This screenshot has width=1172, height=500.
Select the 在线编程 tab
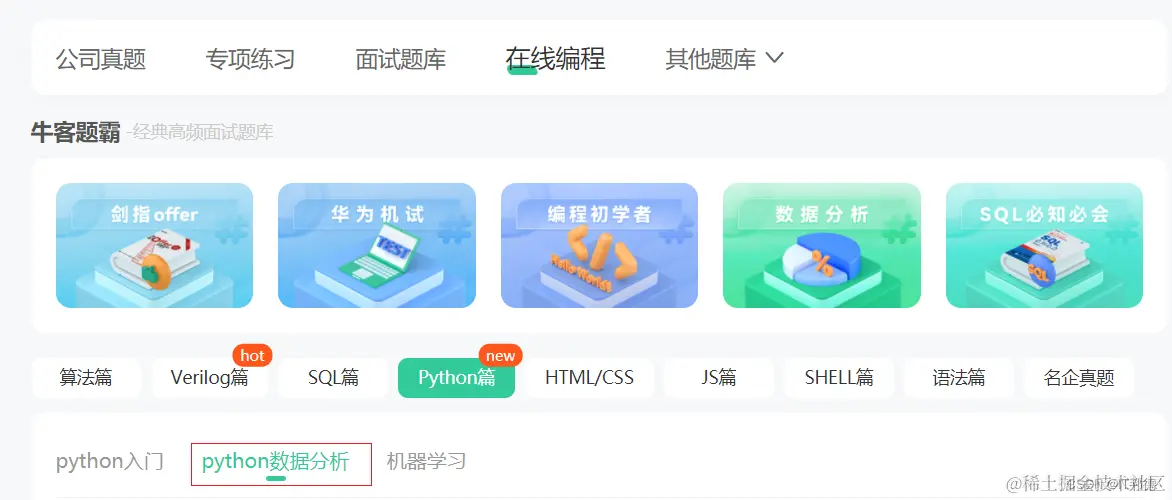click(x=555, y=58)
